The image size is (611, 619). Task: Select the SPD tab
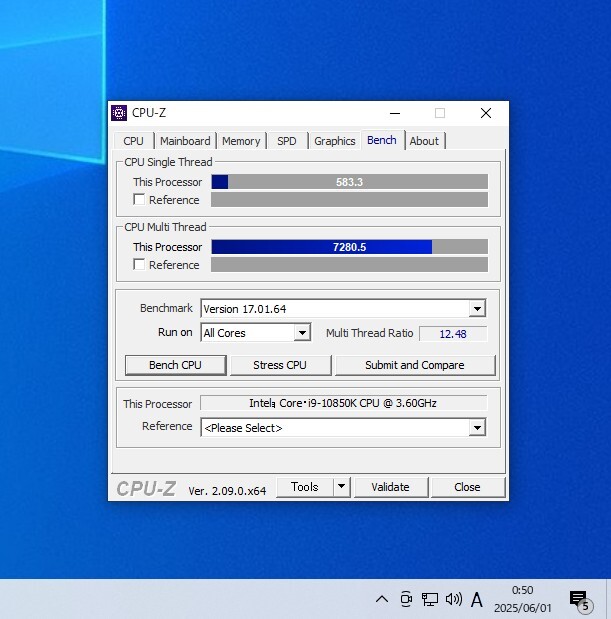tap(287, 141)
